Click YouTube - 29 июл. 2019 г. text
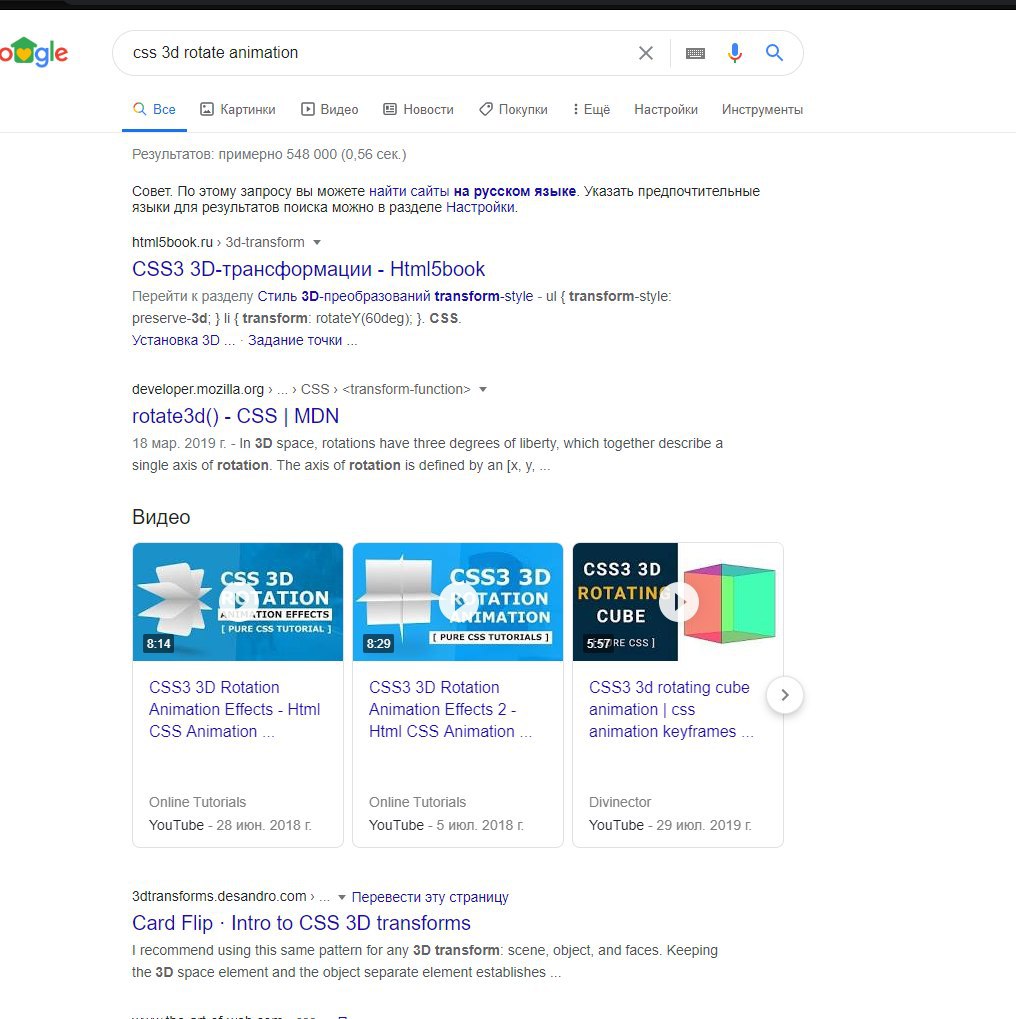Viewport: 1016px width, 1019px height. (670, 825)
